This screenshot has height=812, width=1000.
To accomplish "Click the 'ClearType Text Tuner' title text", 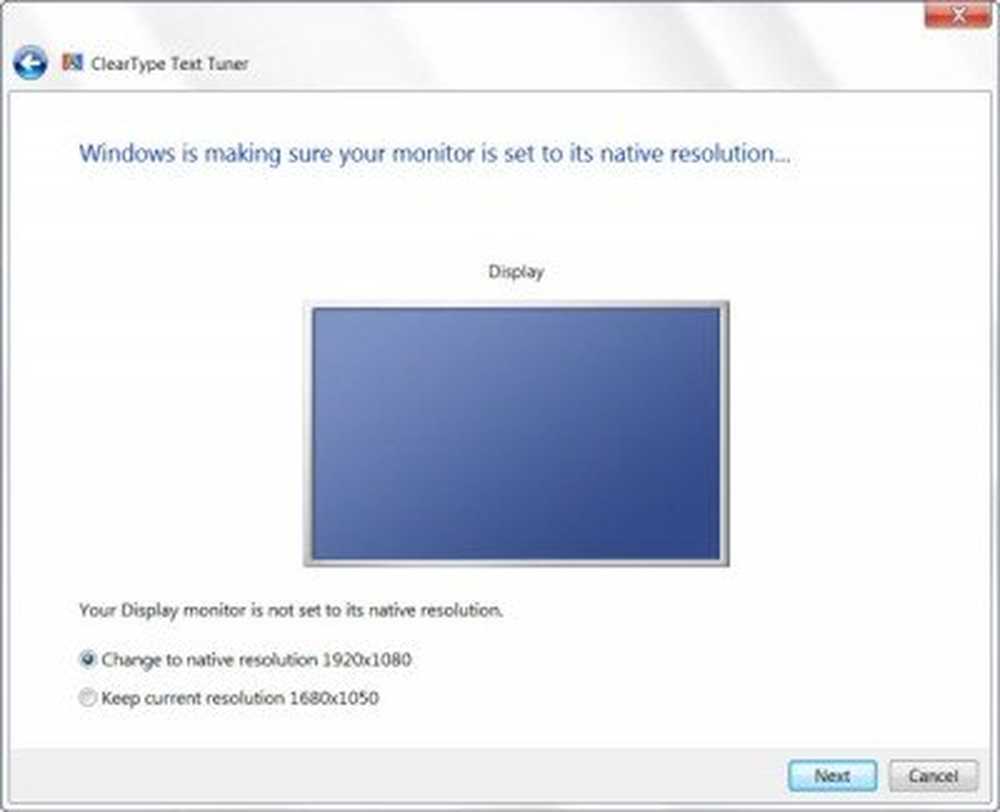I will click(170, 64).
